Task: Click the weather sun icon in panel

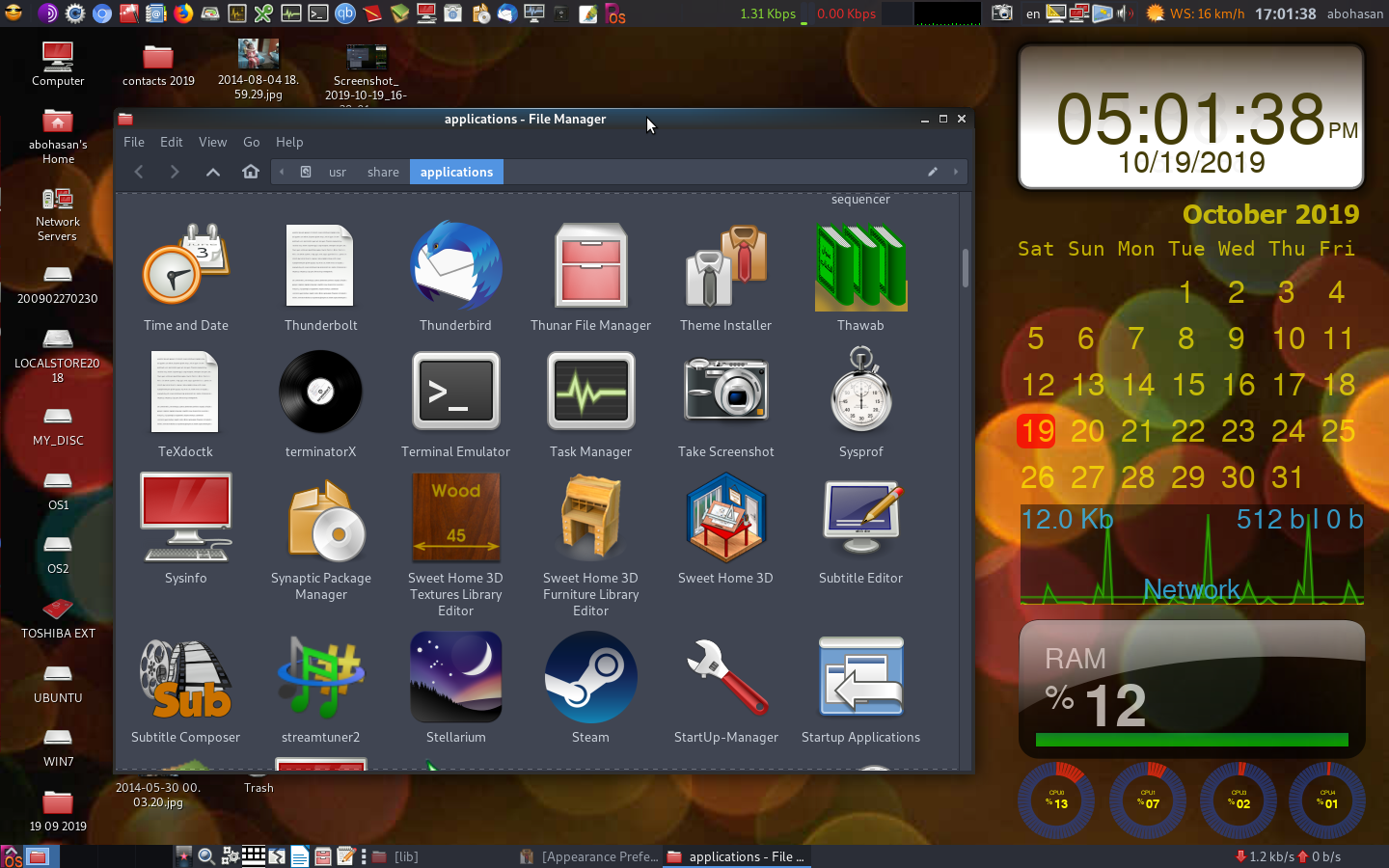Action: click(1155, 14)
